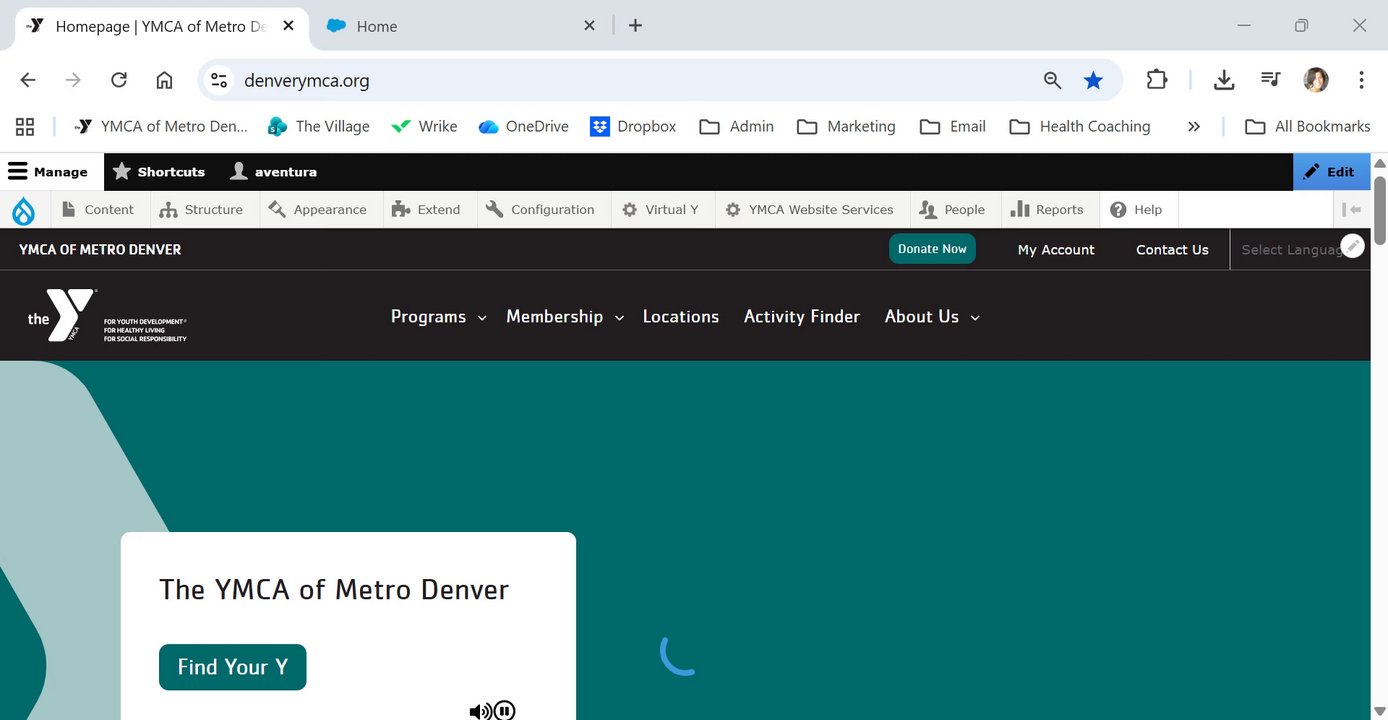Open the OneDrive bookmark

523,126
